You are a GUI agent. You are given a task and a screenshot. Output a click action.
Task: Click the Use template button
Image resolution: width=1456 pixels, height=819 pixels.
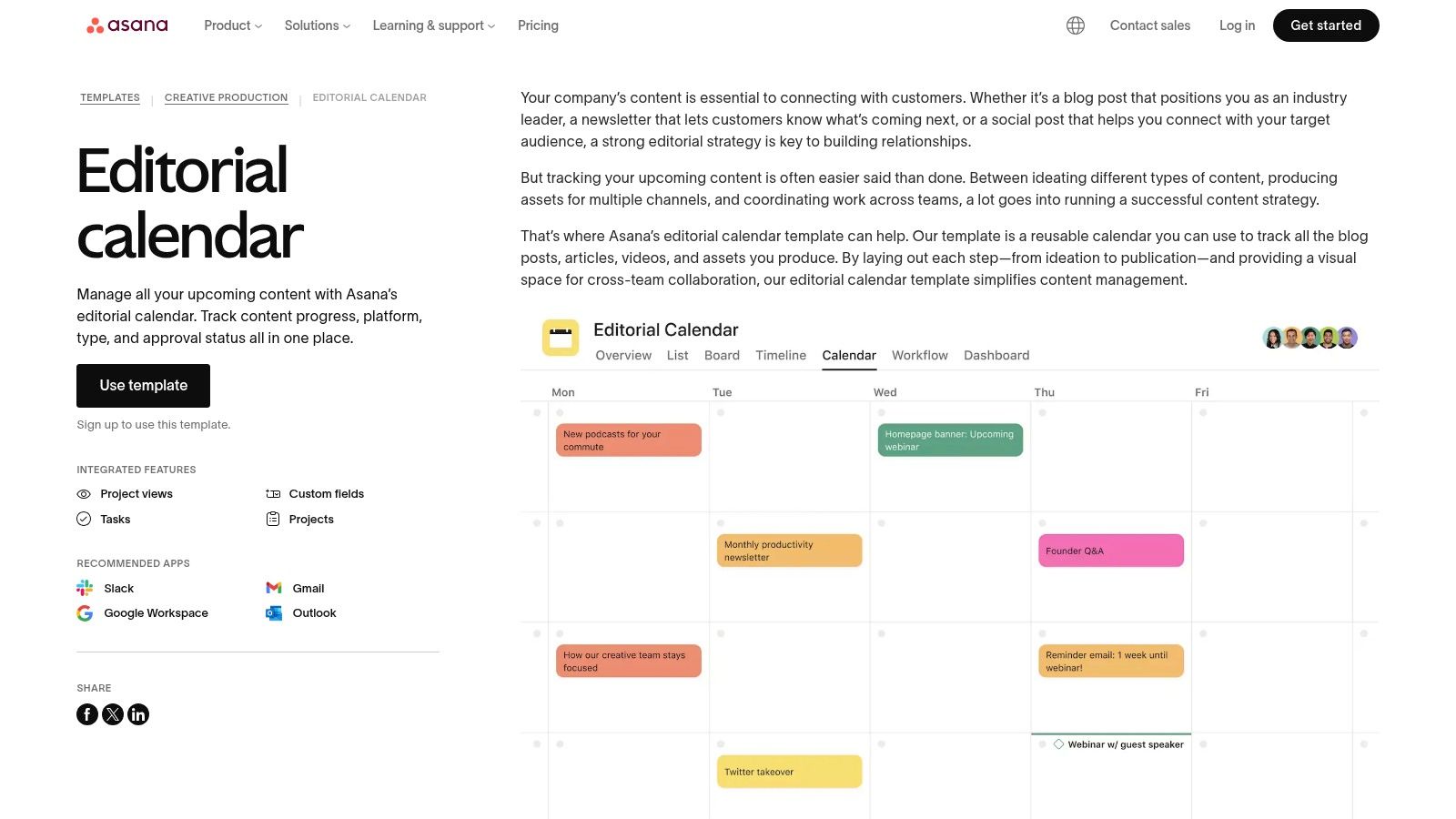pos(143,386)
